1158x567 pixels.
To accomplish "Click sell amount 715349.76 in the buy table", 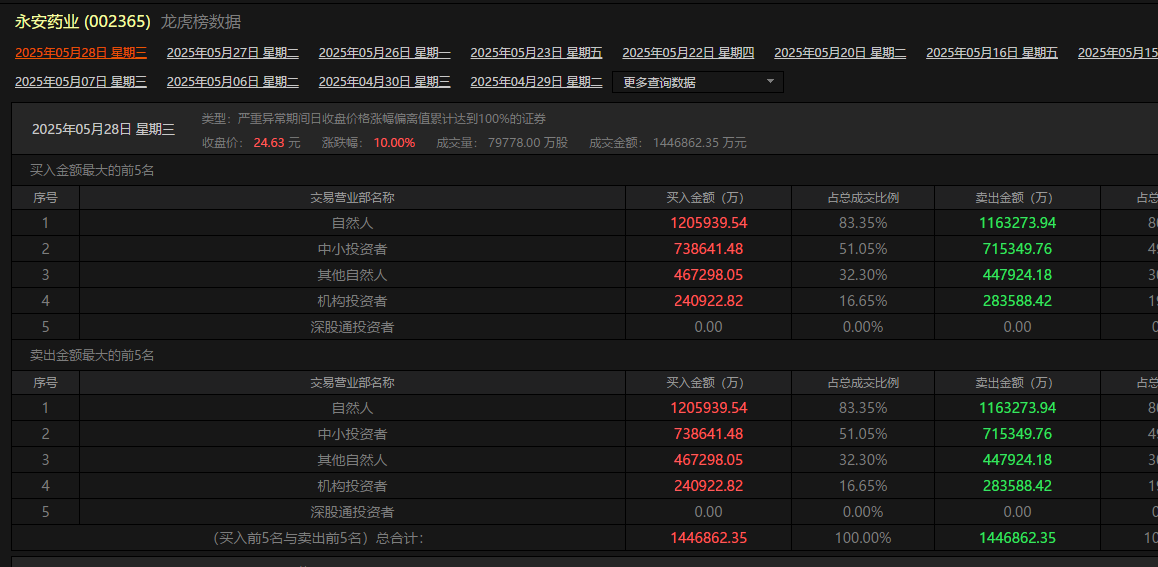I will click(1017, 249).
